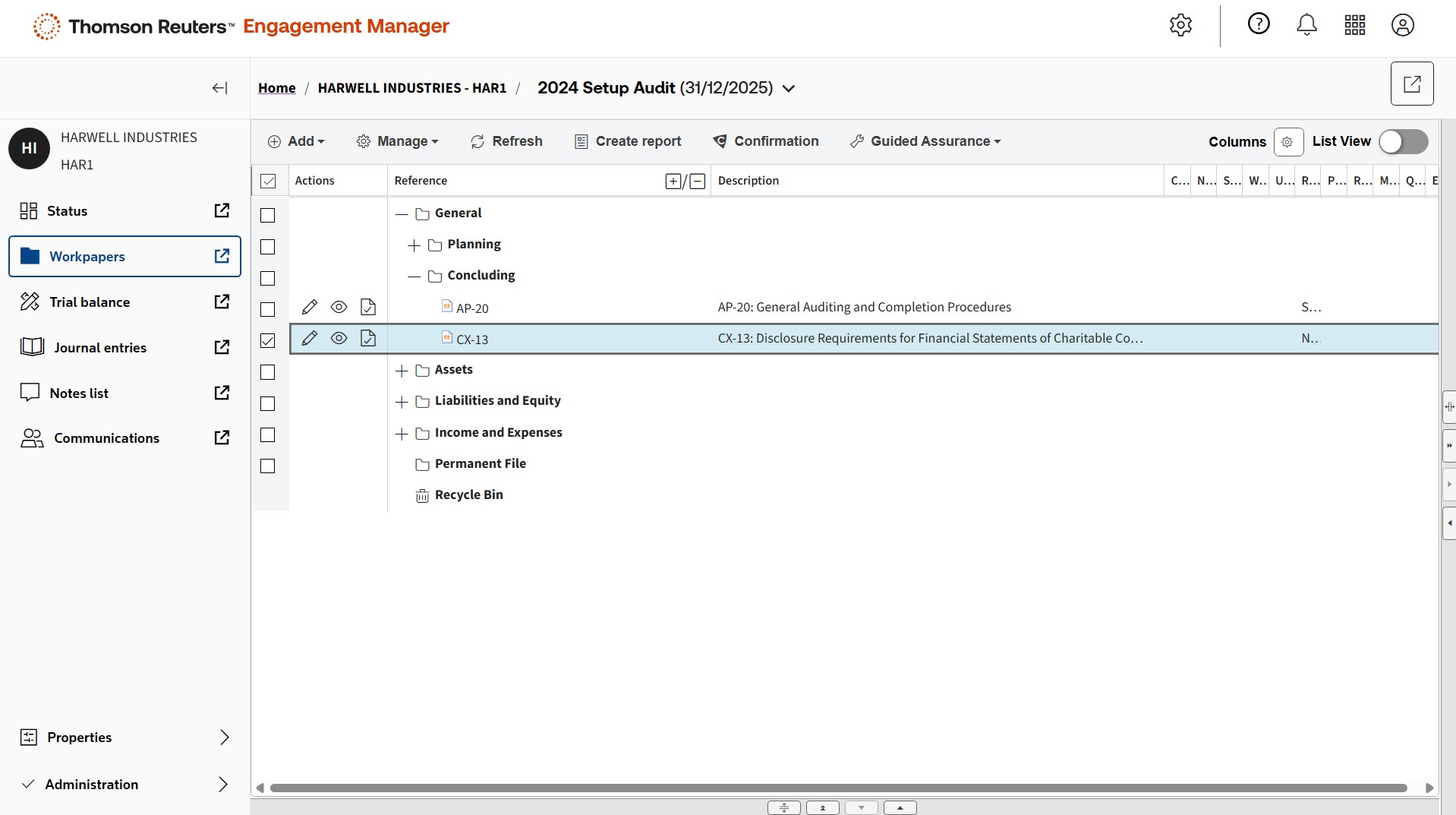Uncheck the CX-13 row checkbox

tap(268, 340)
